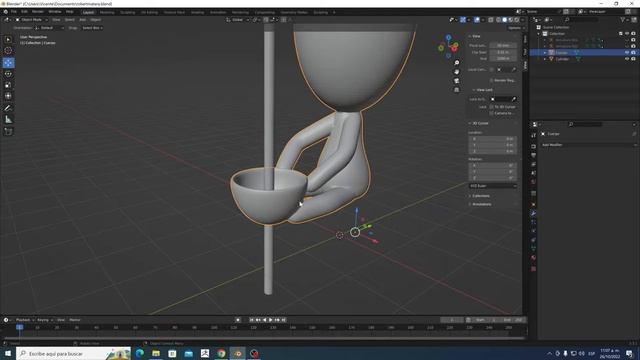
Task: Collapse the 3D Cursor panel
Action: pyautogui.click(x=480, y=123)
